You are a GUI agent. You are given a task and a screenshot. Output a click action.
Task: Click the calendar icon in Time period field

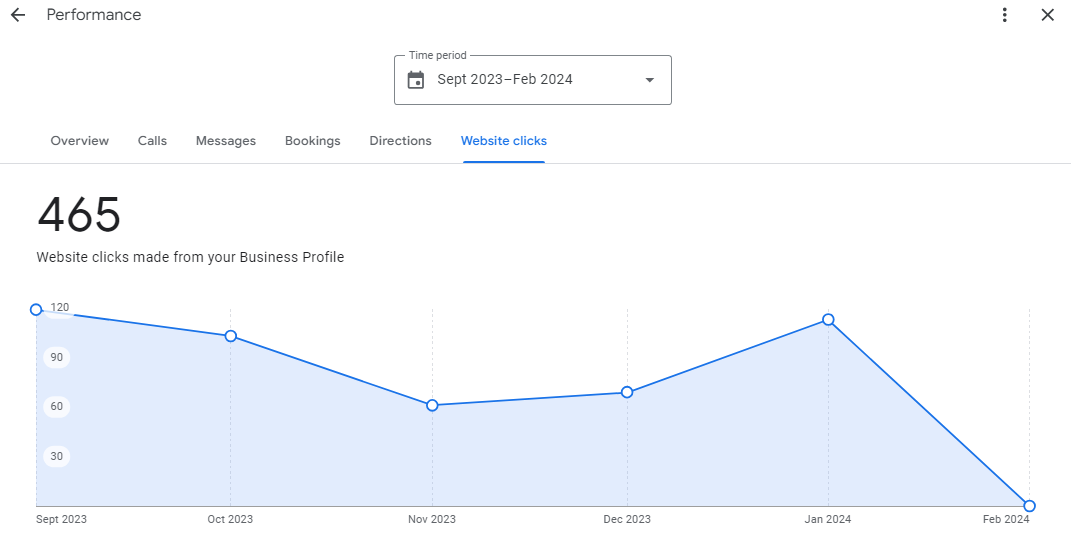coord(415,80)
